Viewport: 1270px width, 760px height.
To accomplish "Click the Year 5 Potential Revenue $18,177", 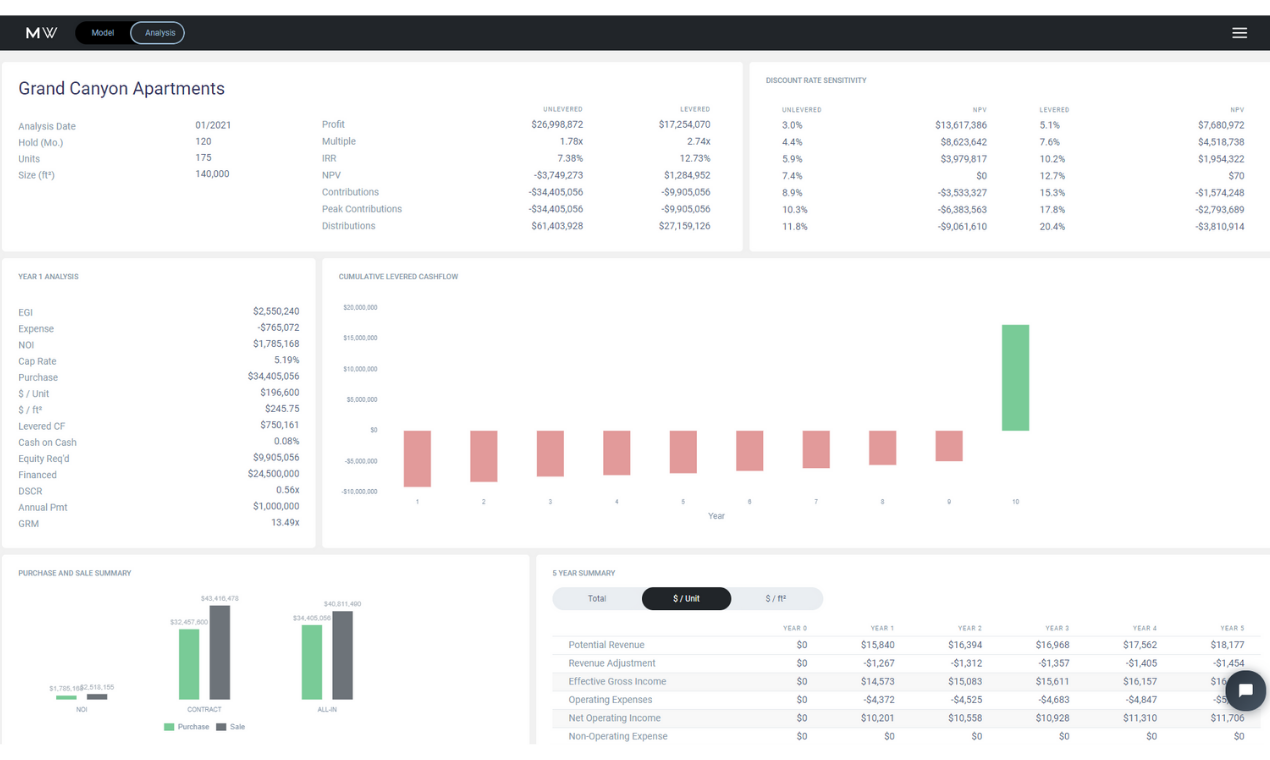I will [1227, 645].
